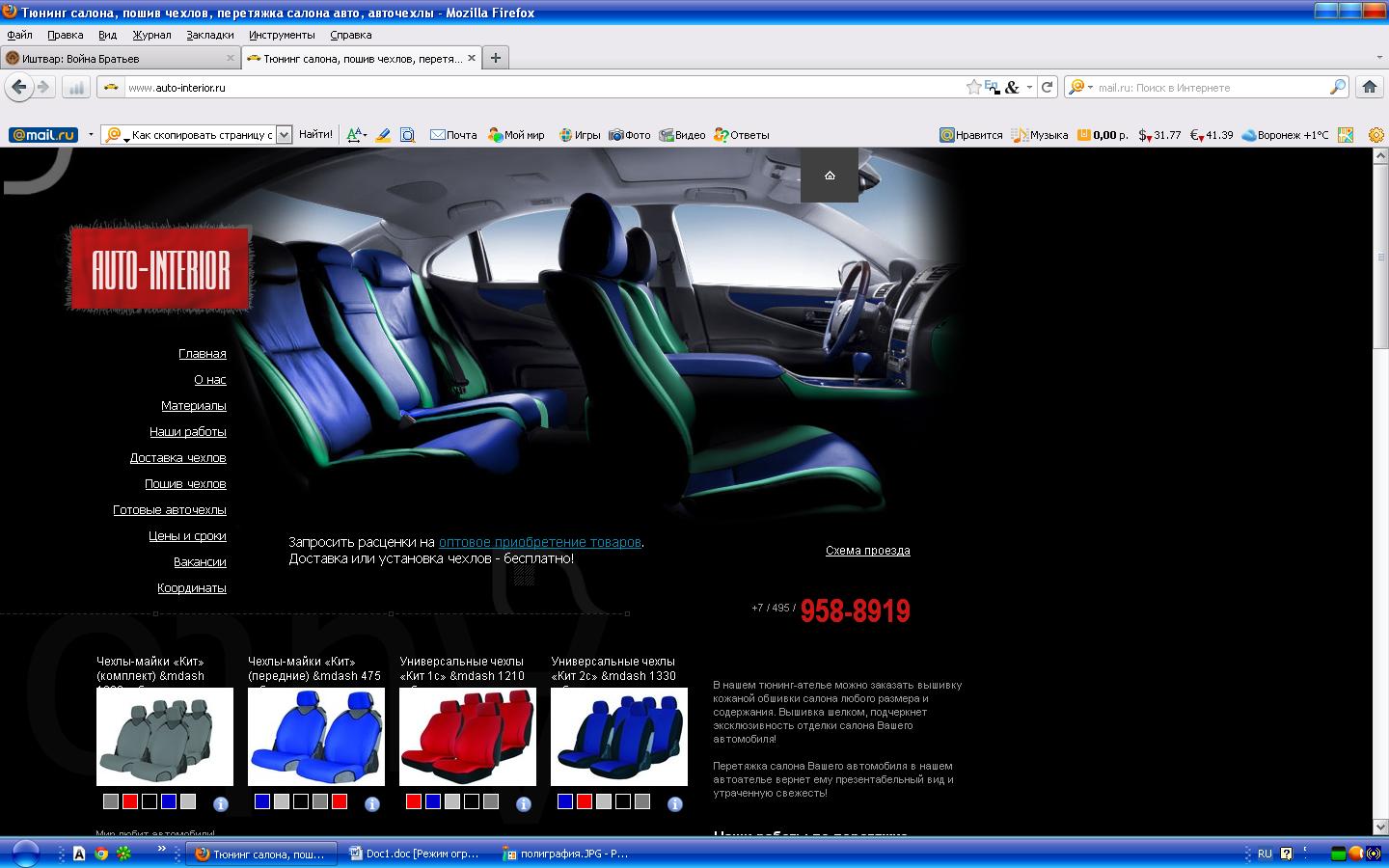Open the О нас page link
Screen dimensions: 1389x868
[210, 380]
